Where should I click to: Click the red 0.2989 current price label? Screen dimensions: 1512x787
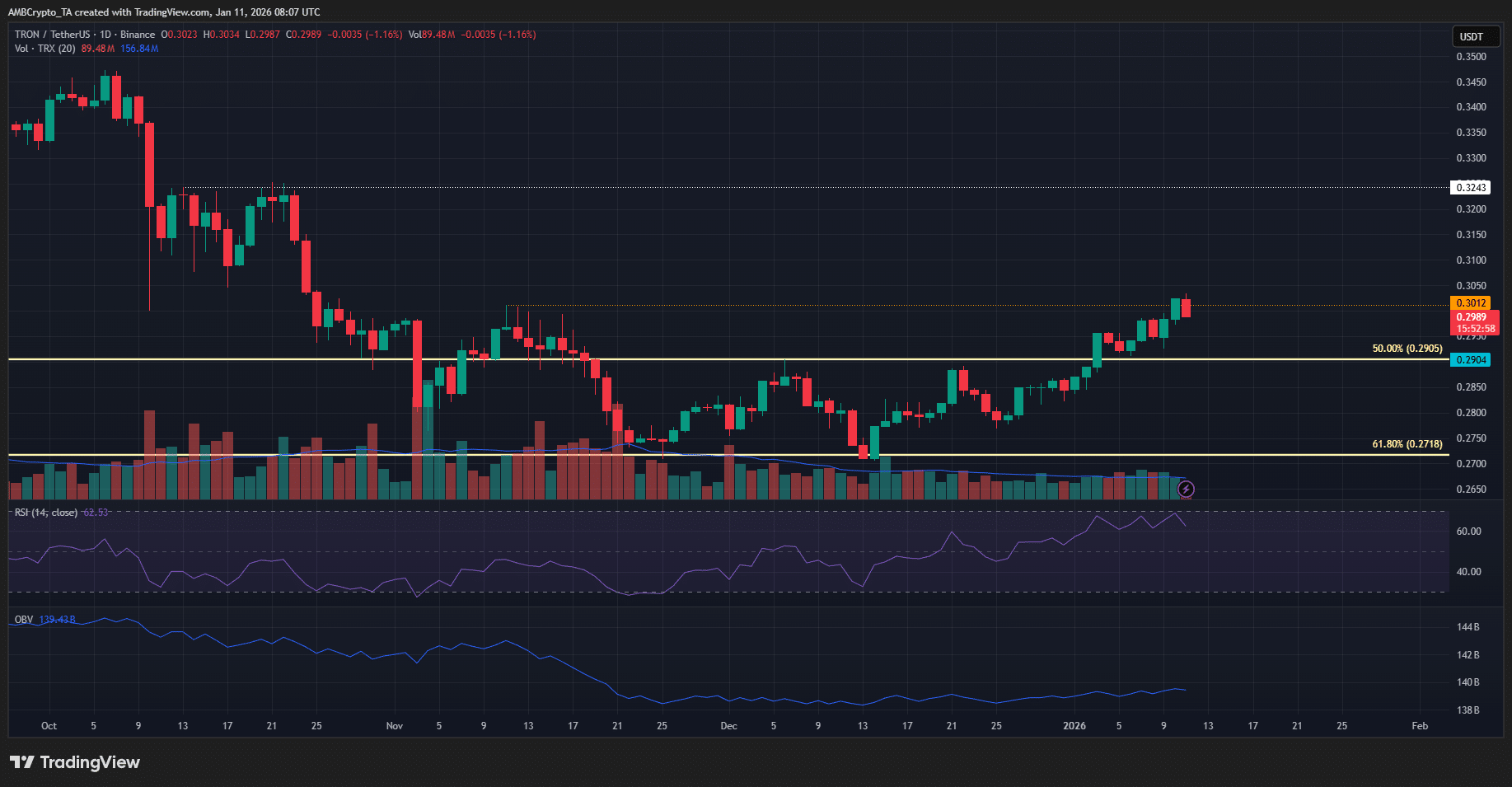coord(1475,317)
